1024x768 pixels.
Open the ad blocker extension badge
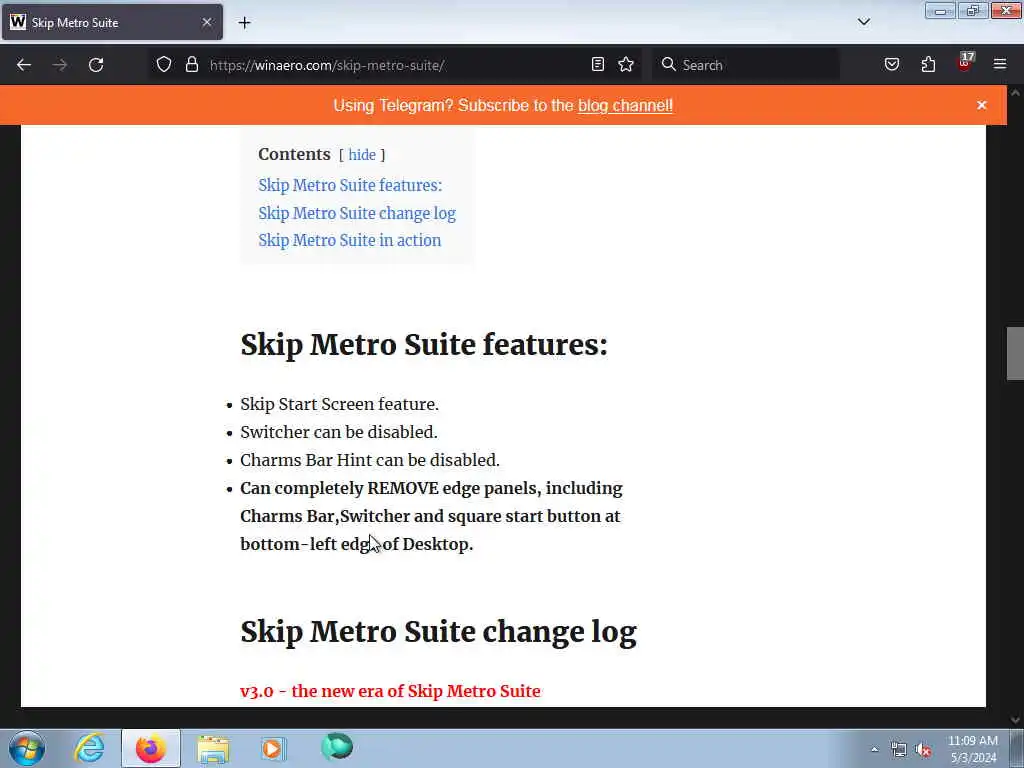tap(964, 63)
